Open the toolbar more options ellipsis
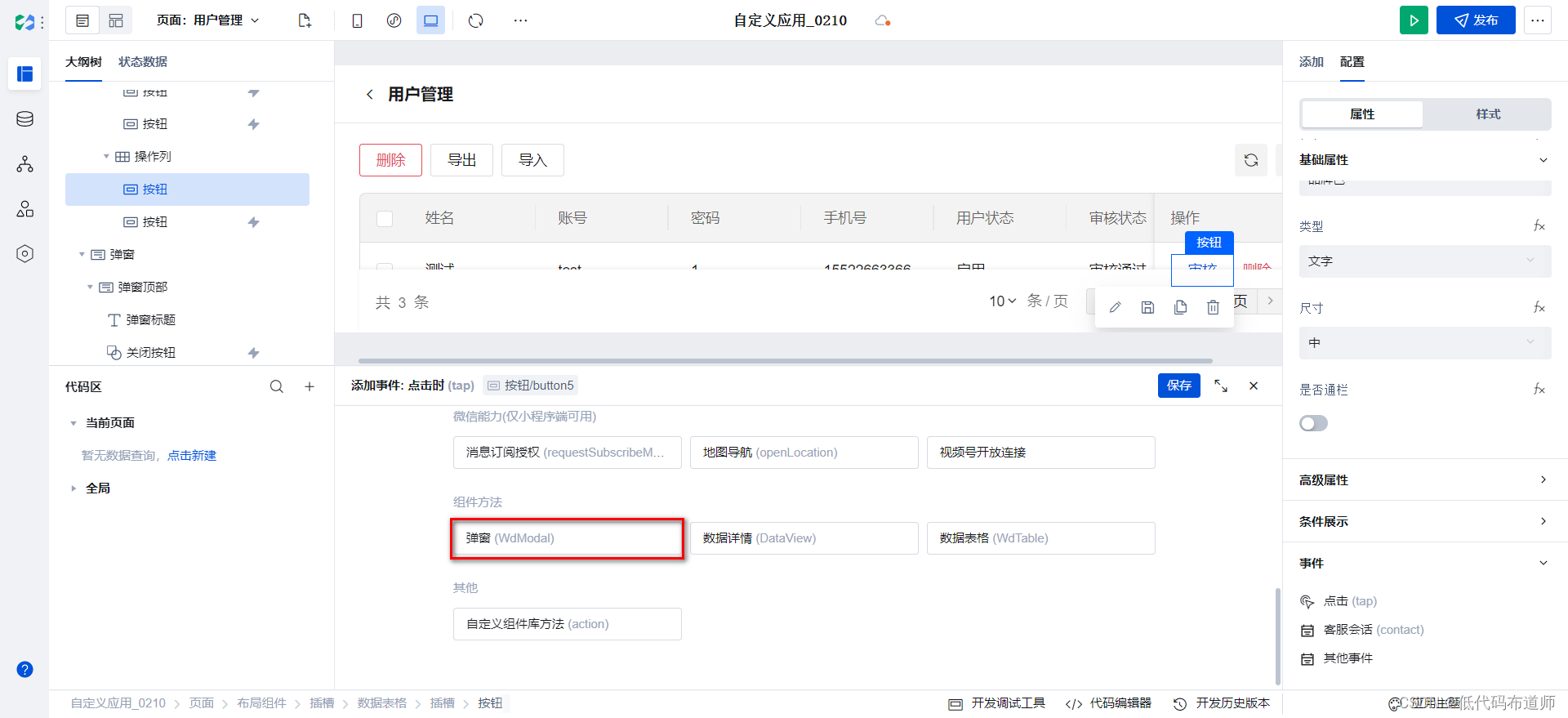 [x=520, y=20]
